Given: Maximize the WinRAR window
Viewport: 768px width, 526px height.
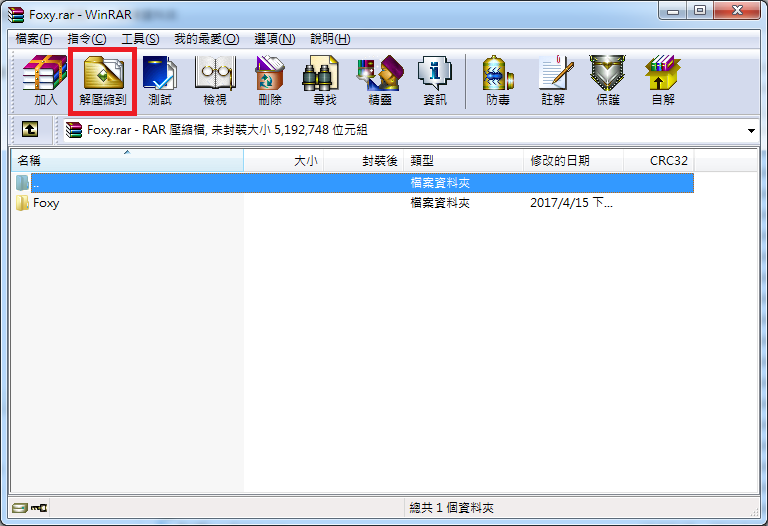Looking at the screenshot, I should pos(700,11).
